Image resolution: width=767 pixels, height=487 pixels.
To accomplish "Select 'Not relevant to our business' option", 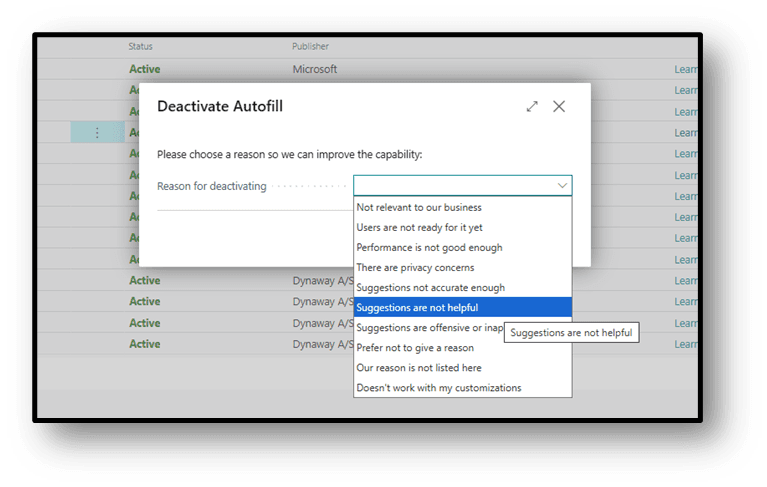I will [420, 207].
